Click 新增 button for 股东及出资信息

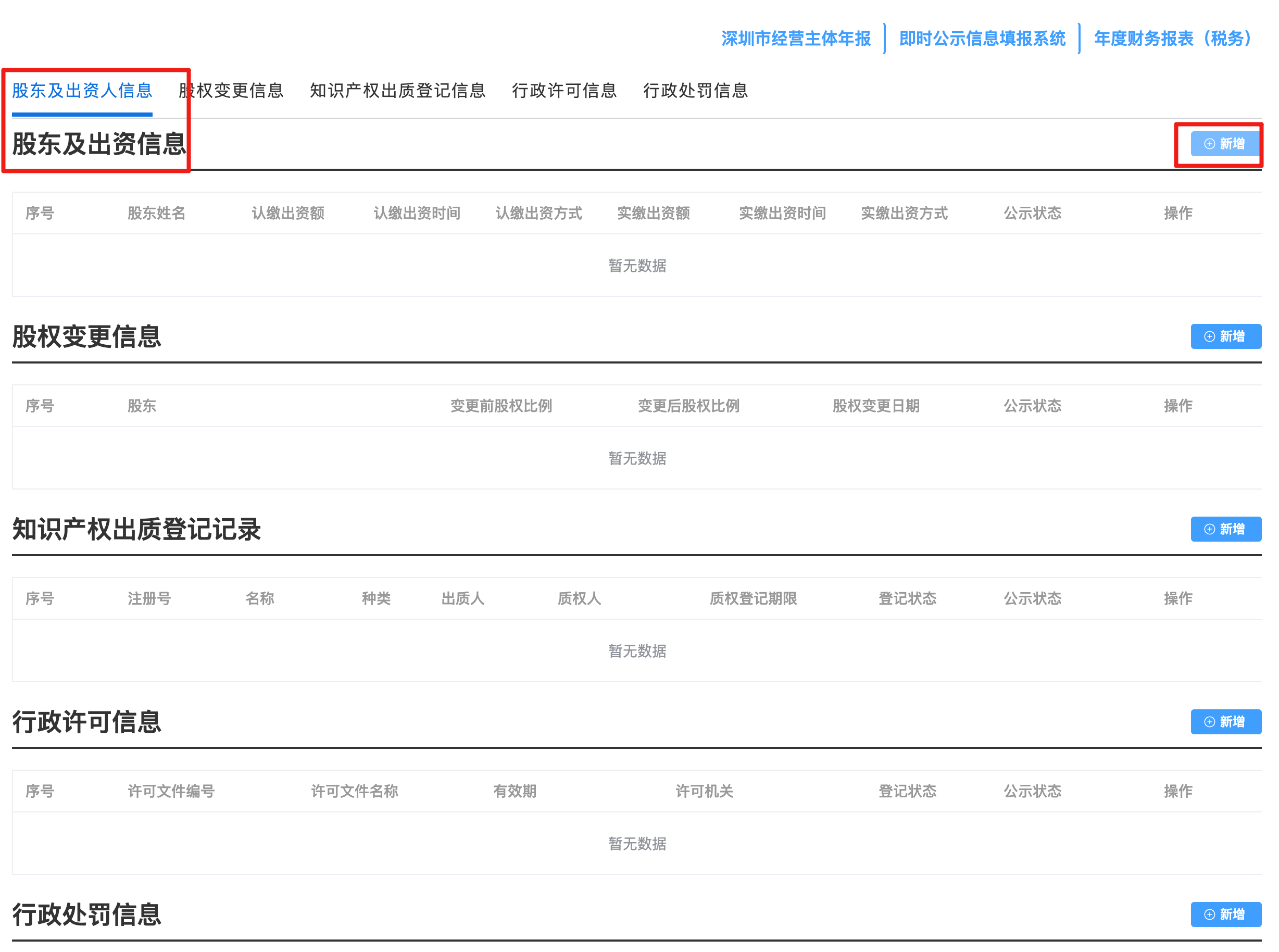coord(1225,144)
